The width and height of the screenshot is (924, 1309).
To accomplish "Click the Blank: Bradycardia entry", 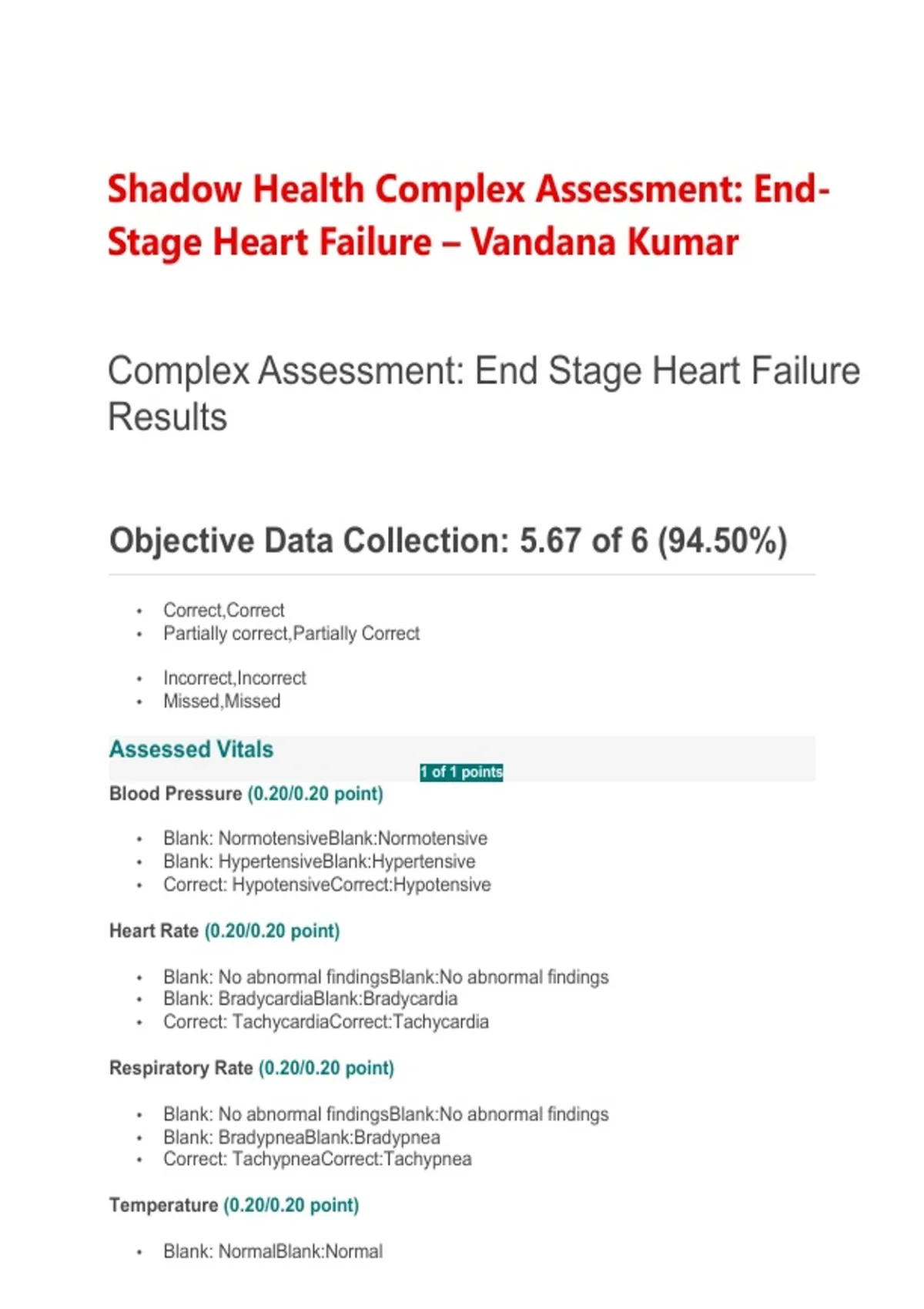I will pyautogui.click(x=310, y=999).
